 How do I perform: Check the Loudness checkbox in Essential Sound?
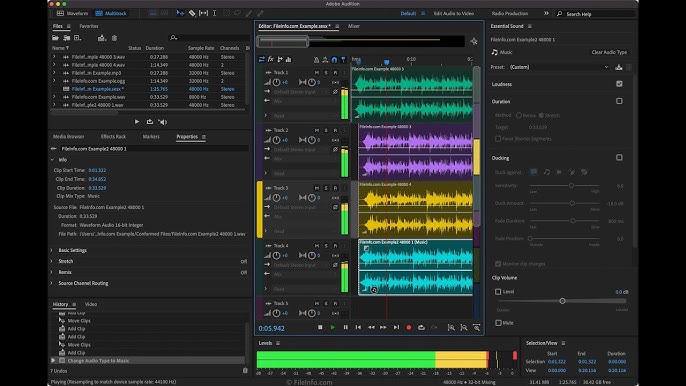(x=619, y=84)
